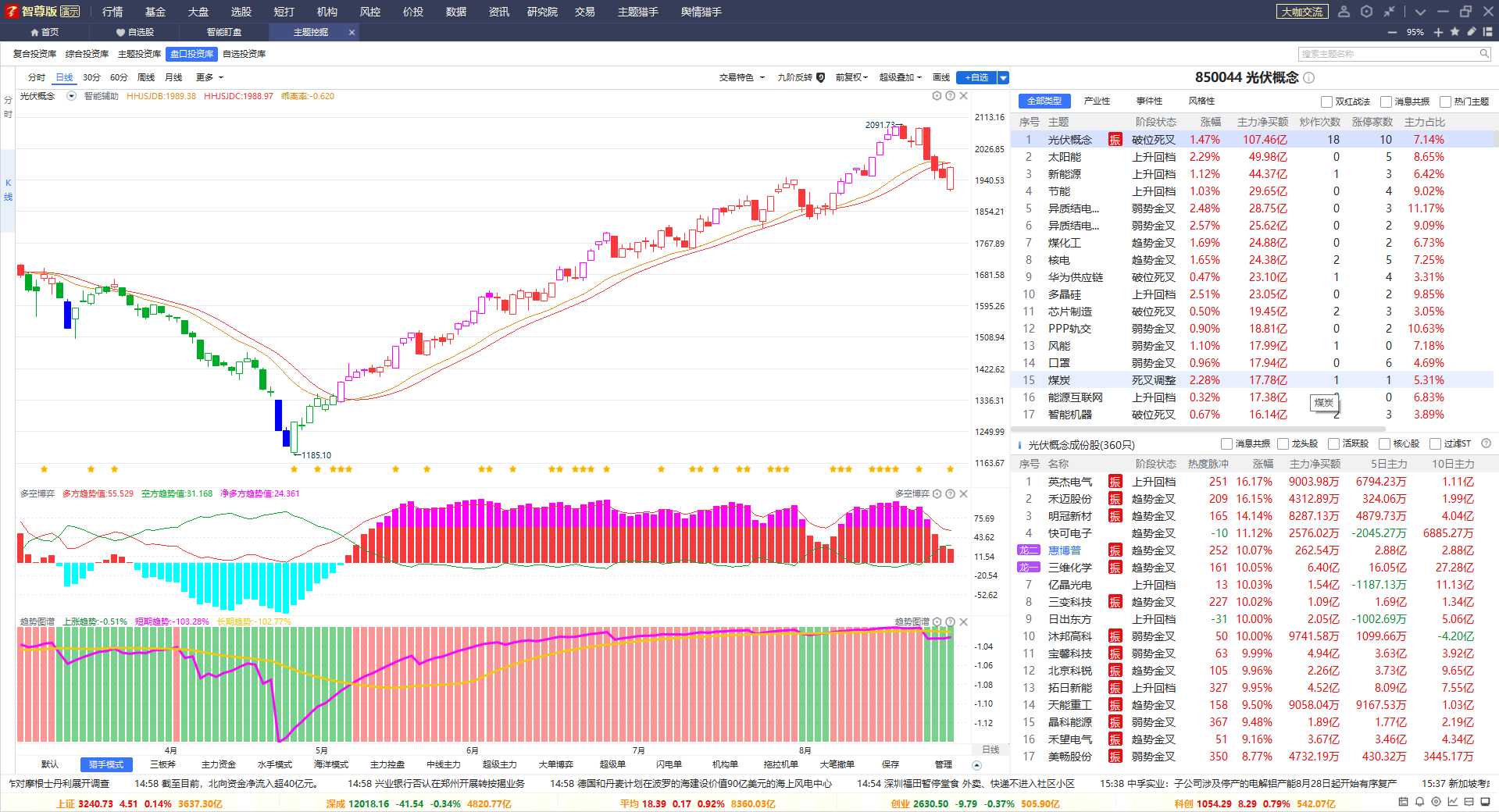Click main chart help question-mark icon
Image resolution: width=1499 pixels, height=812 pixels.
(x=950, y=96)
